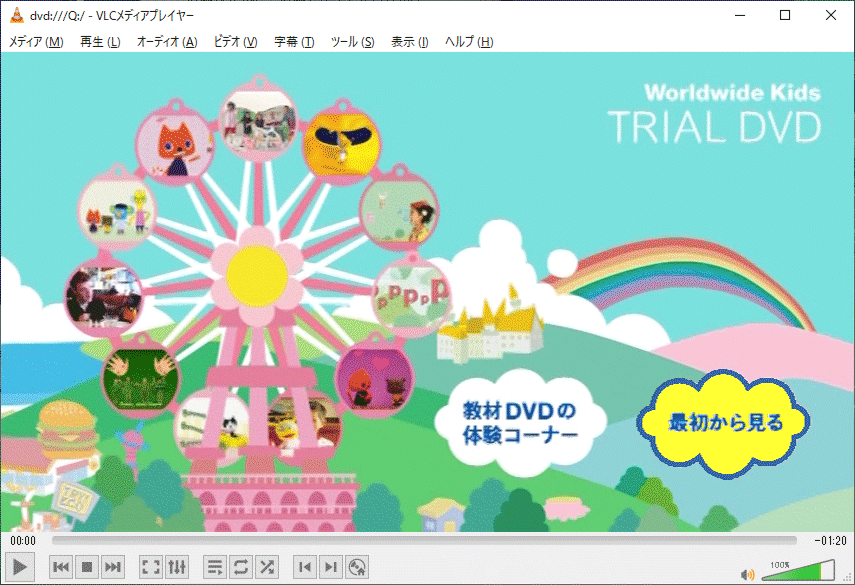Image resolution: width=855 pixels, height=585 pixels.
Task: Click the green chalkboard hands gondola
Action: pyautogui.click(x=141, y=376)
